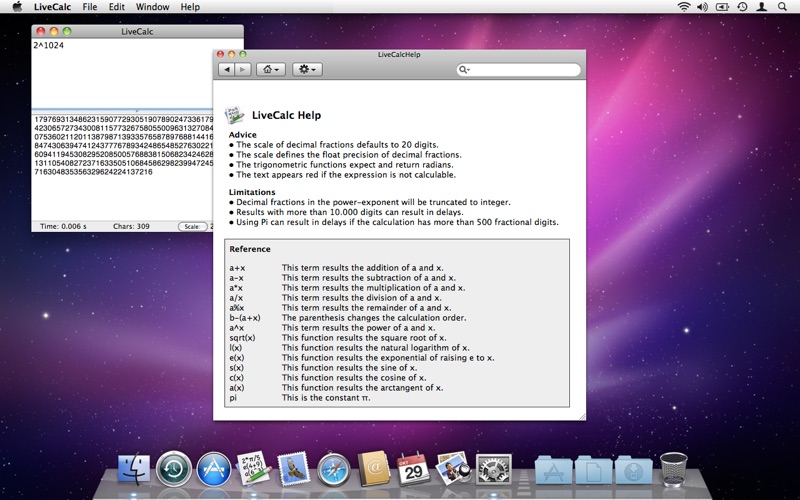
Task: Open the File menu
Action: [90, 7]
